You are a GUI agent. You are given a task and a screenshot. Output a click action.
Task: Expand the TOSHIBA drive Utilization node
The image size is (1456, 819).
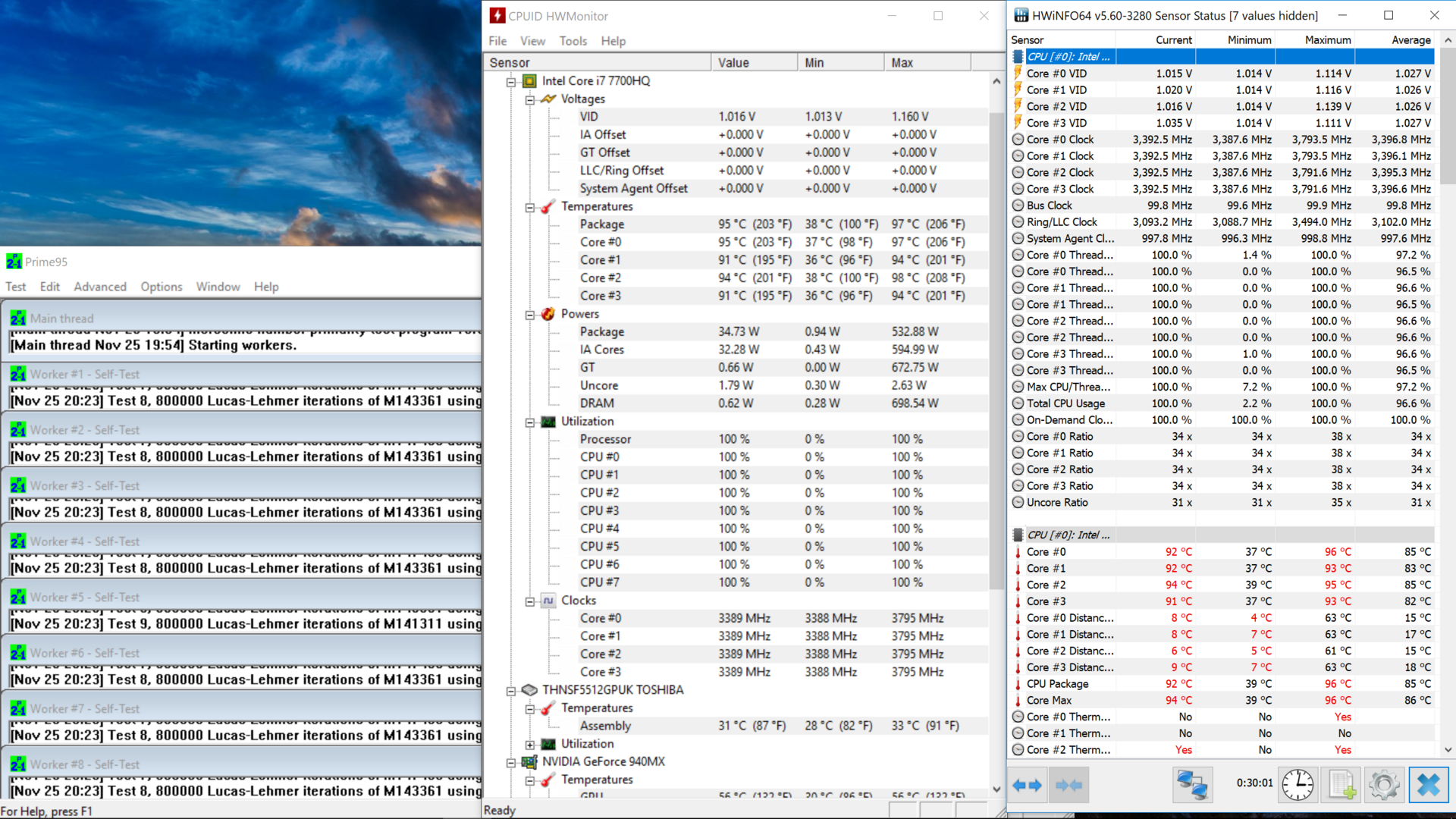pos(530,745)
